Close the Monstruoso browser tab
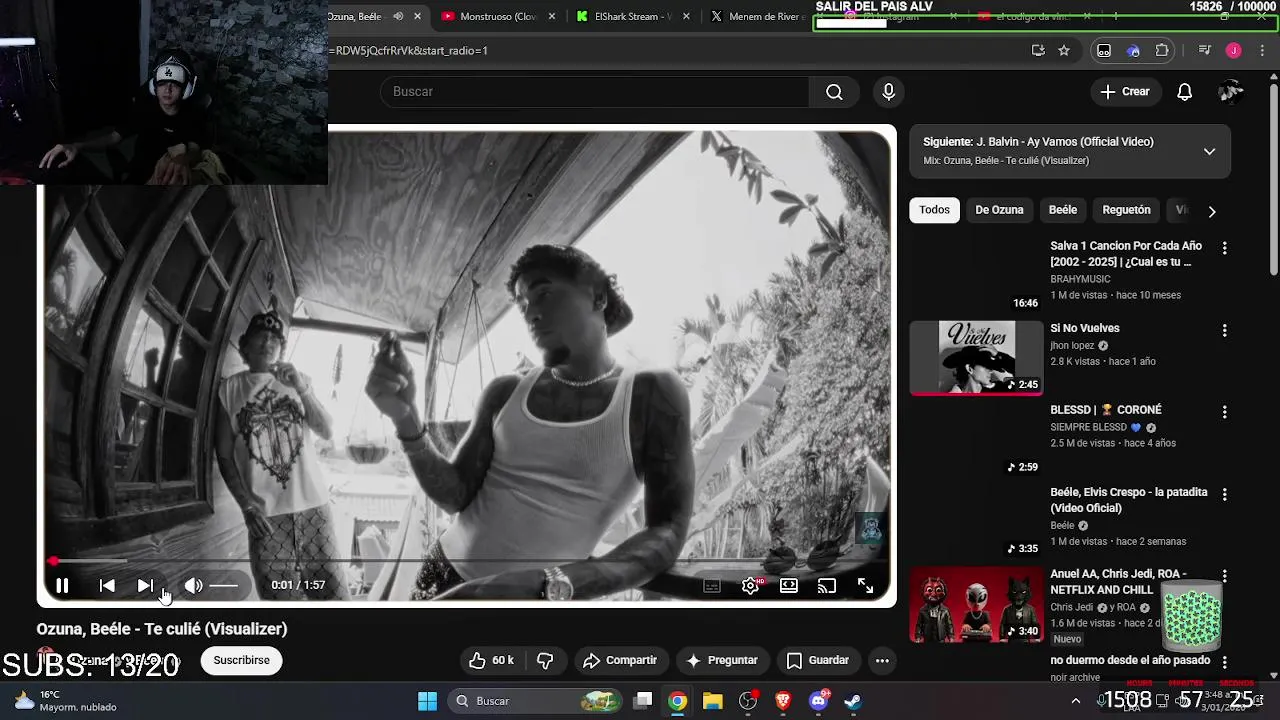Screen dimensions: 1280x720 click(x=551, y=16)
